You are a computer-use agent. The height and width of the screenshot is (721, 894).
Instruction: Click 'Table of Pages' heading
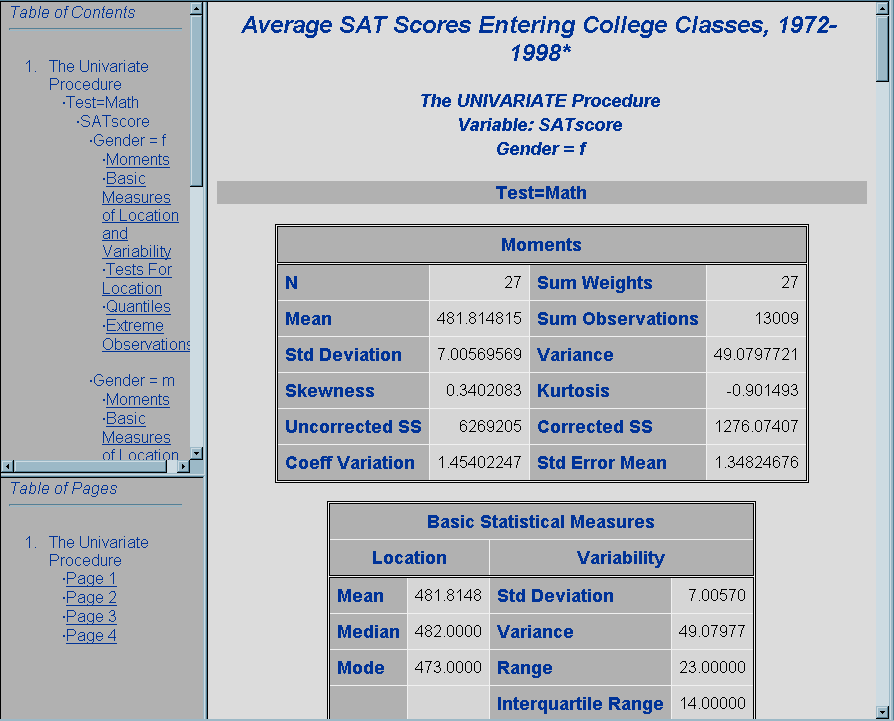[63, 488]
